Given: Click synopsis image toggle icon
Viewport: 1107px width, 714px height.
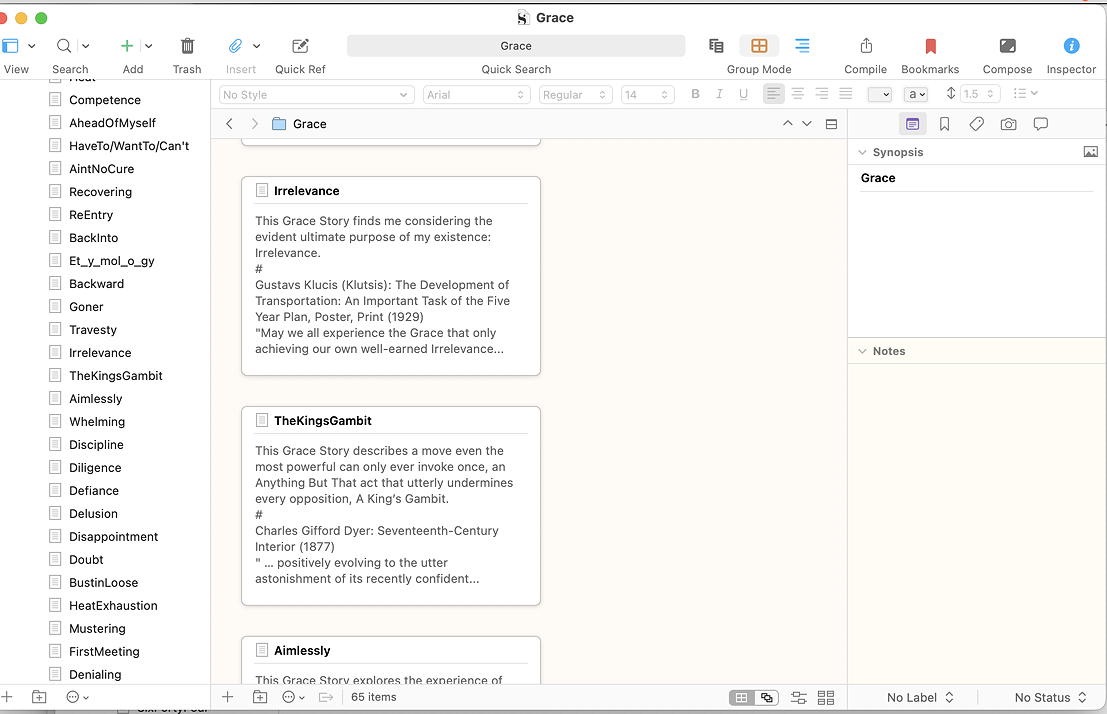Looking at the screenshot, I should tap(1091, 152).
